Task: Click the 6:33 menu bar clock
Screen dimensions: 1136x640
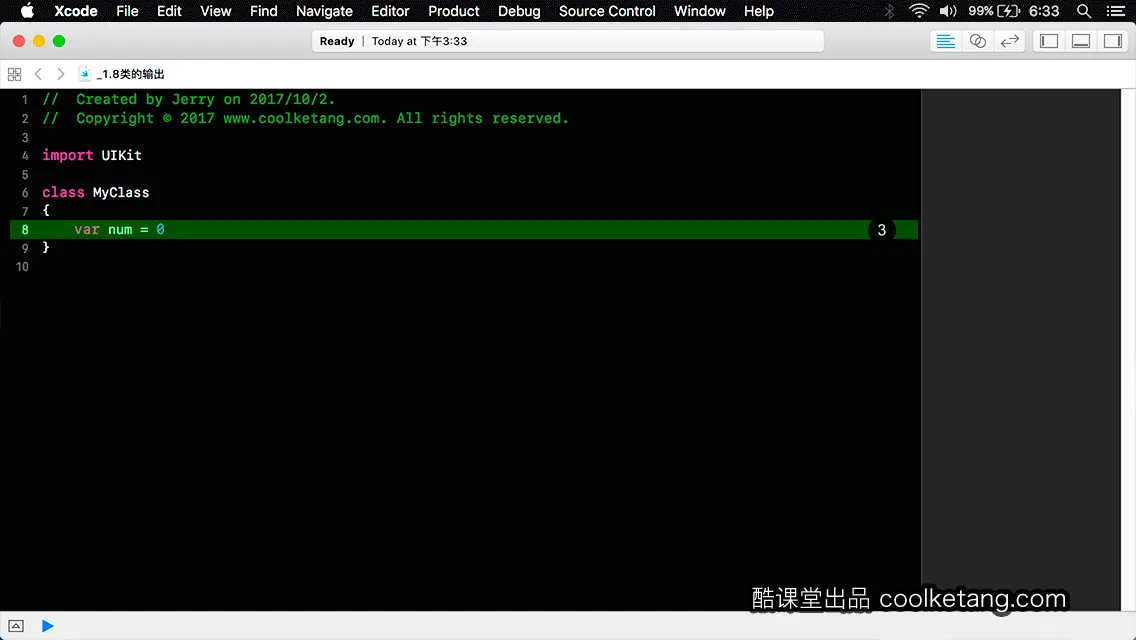Action: coord(1044,11)
